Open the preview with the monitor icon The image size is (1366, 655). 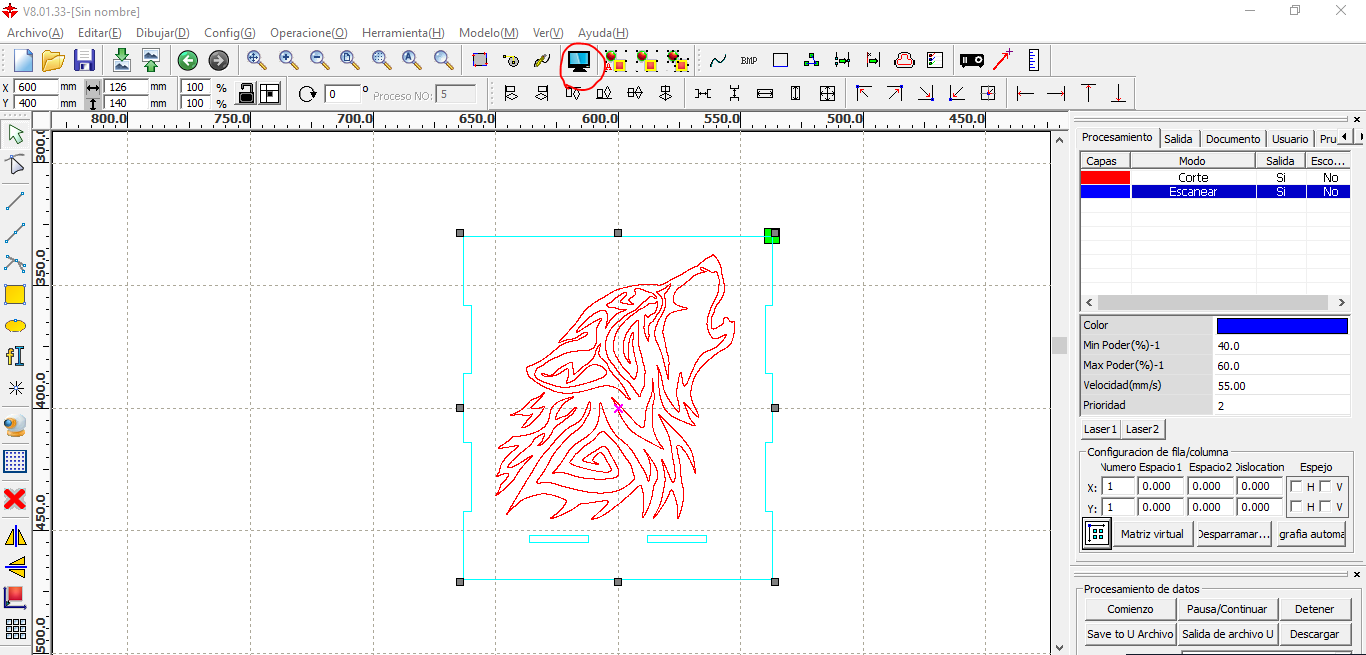pos(579,61)
